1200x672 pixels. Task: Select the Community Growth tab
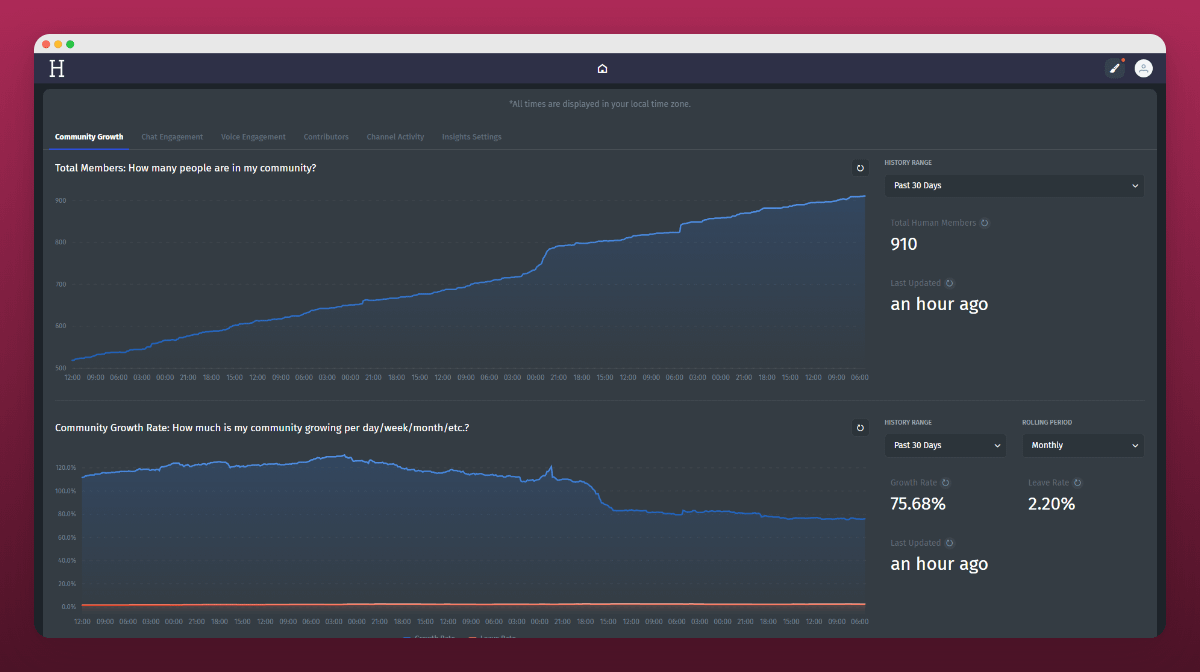coord(89,137)
